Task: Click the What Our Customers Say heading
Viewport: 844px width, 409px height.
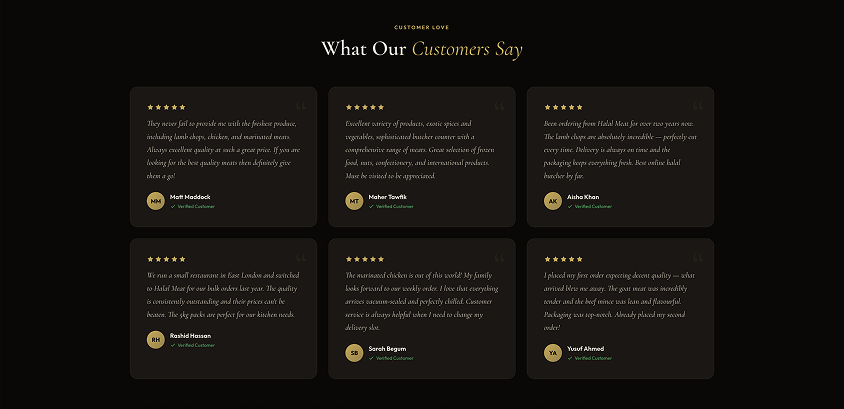Action: 421,49
